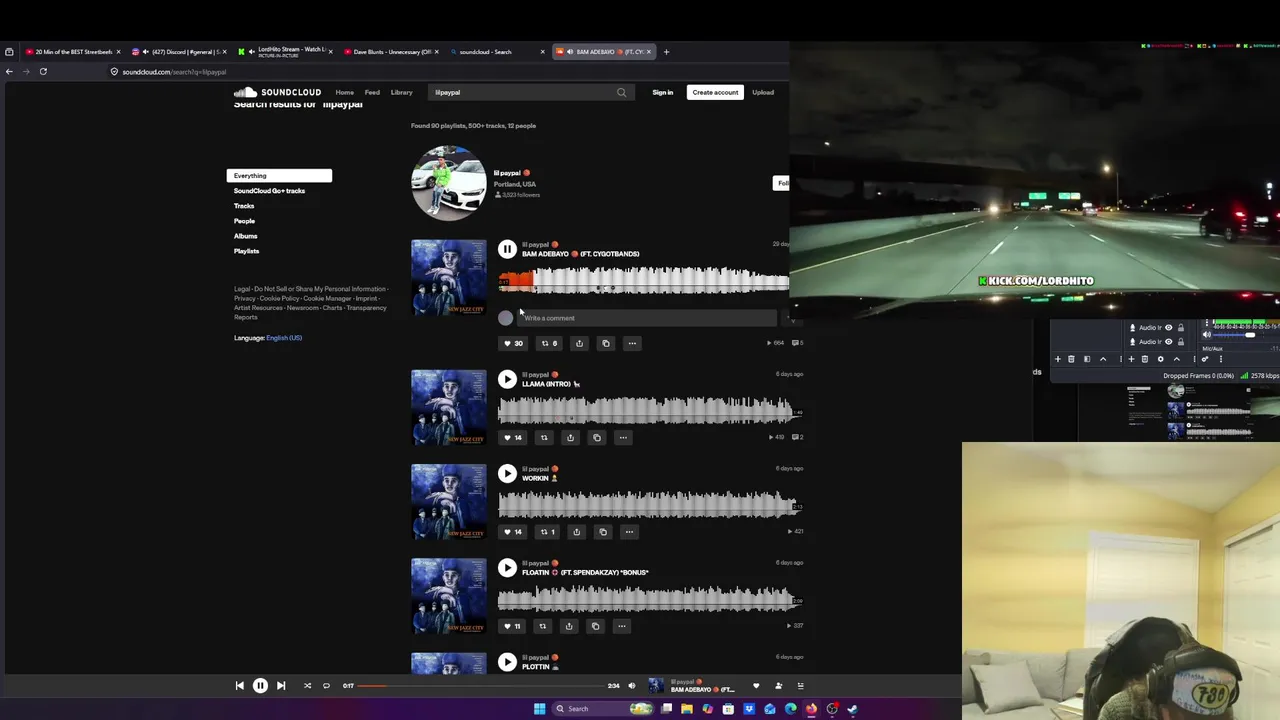Go to SoundCloud Home
Screen dimensions: 1280x720
[x=344, y=92]
